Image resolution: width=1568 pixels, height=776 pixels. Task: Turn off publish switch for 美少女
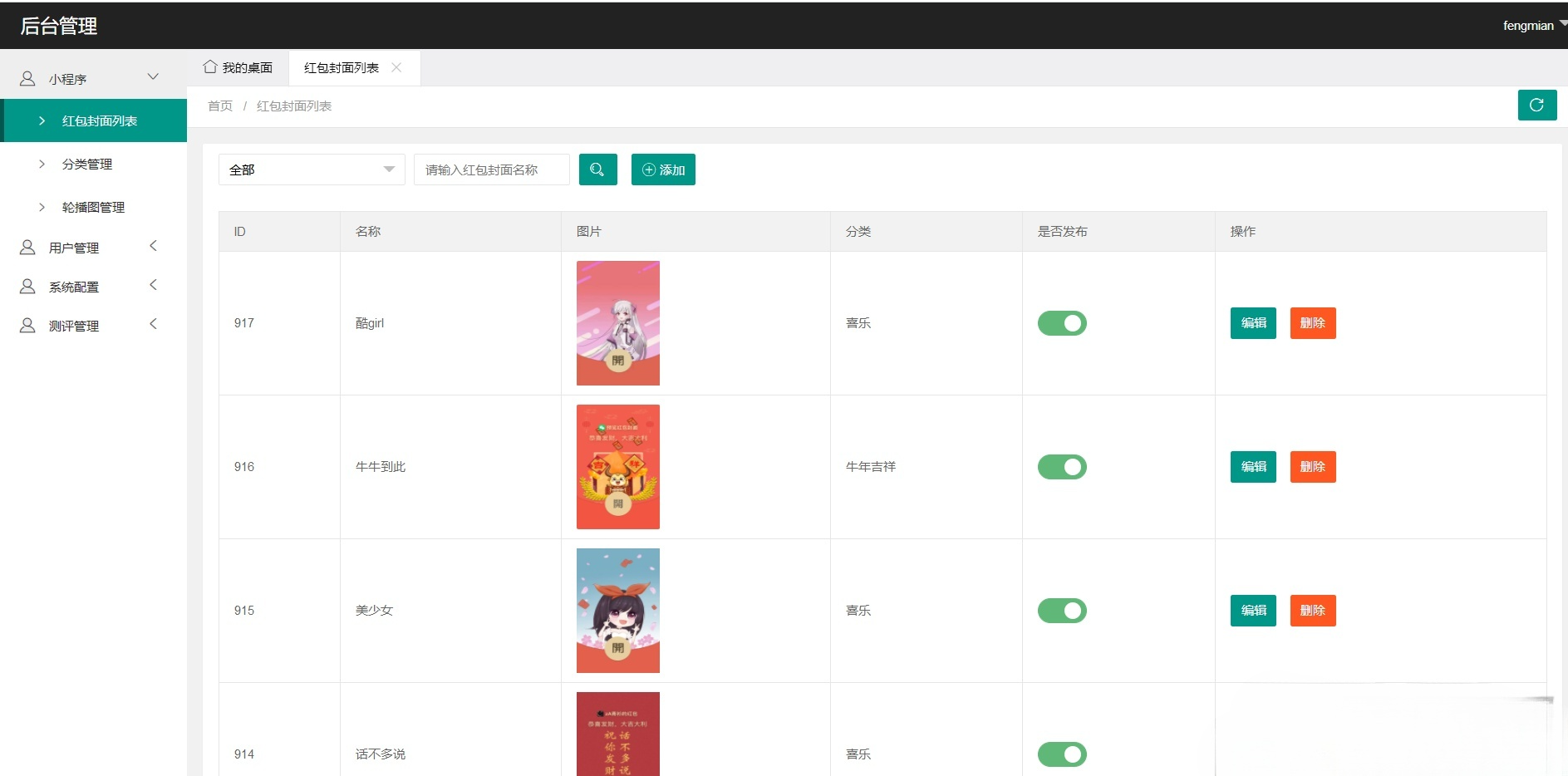[1061, 611]
